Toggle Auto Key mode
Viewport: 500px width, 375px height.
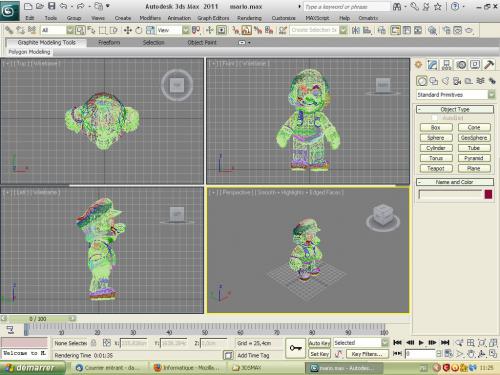319,343
